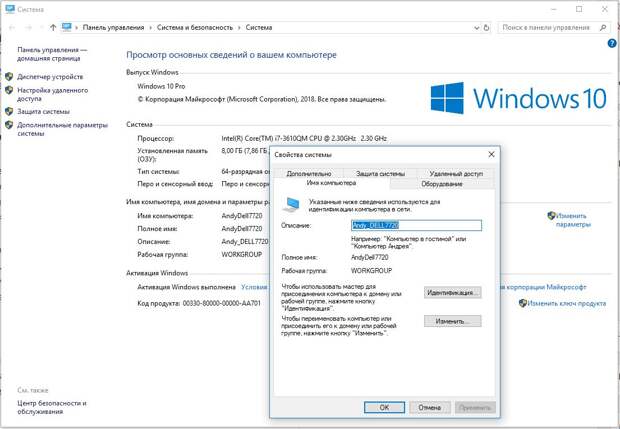
Task: Click the AndyDell7720 full name in the dialog
Action: (370, 257)
